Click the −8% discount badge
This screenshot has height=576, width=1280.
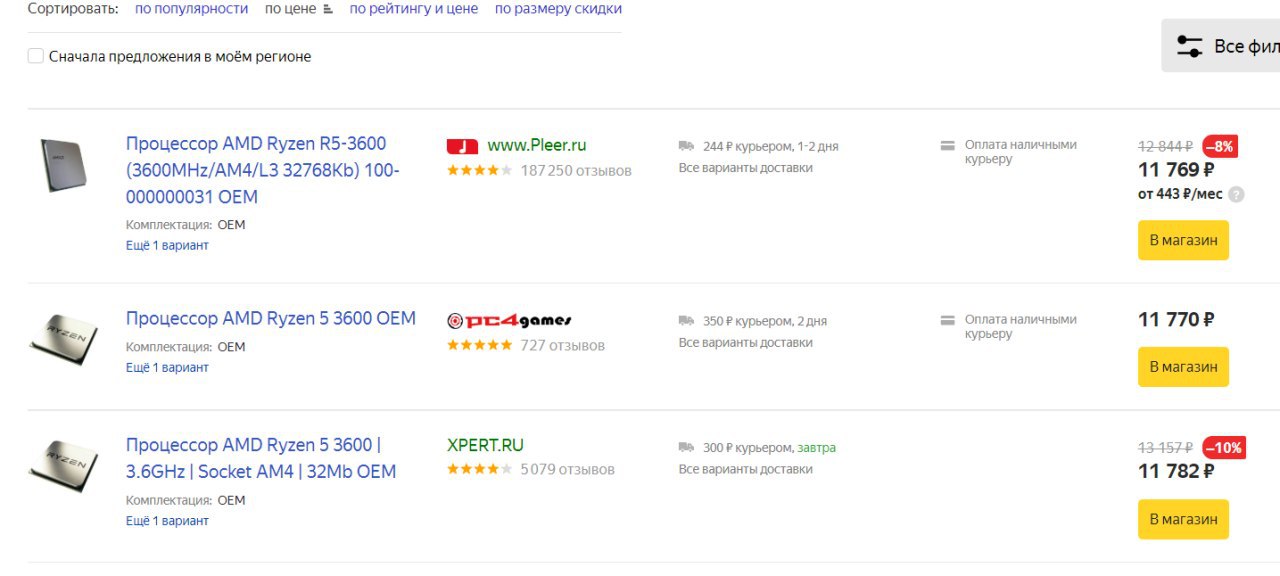pos(1220,146)
